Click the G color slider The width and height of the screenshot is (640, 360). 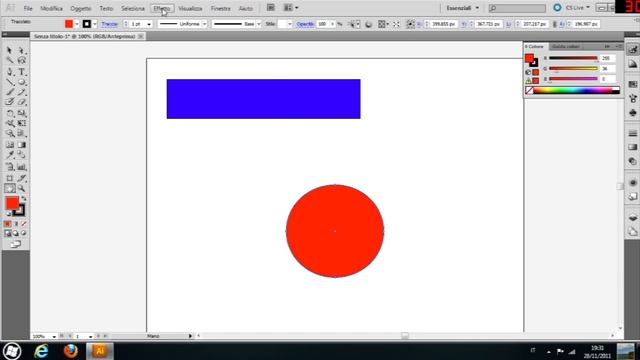pyautogui.click(x=573, y=69)
